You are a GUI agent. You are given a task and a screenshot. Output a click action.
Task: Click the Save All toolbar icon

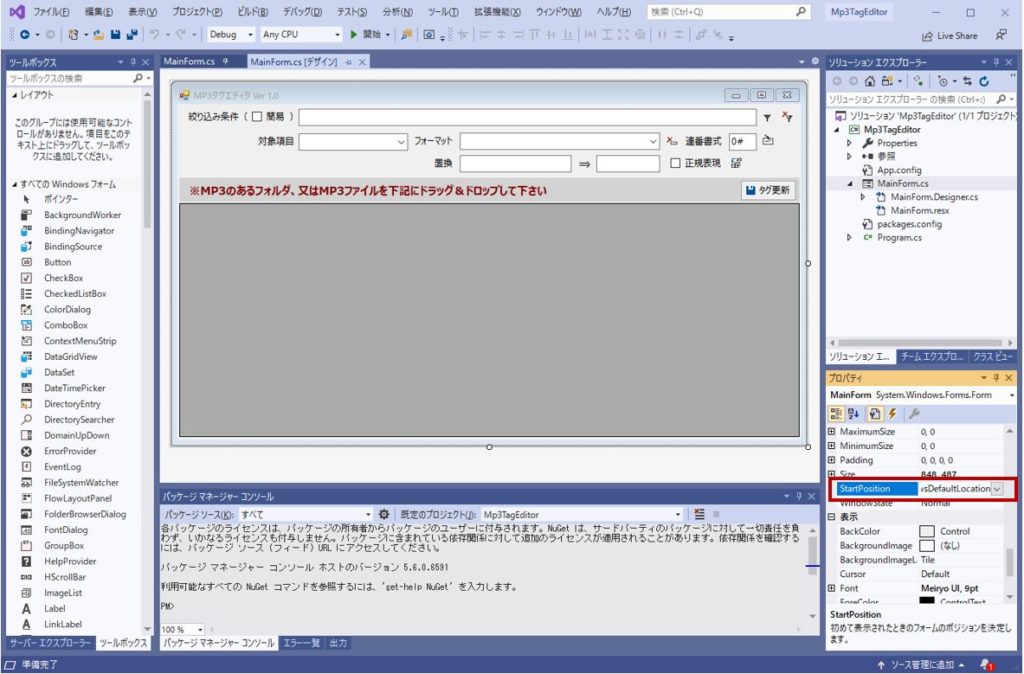(132, 35)
